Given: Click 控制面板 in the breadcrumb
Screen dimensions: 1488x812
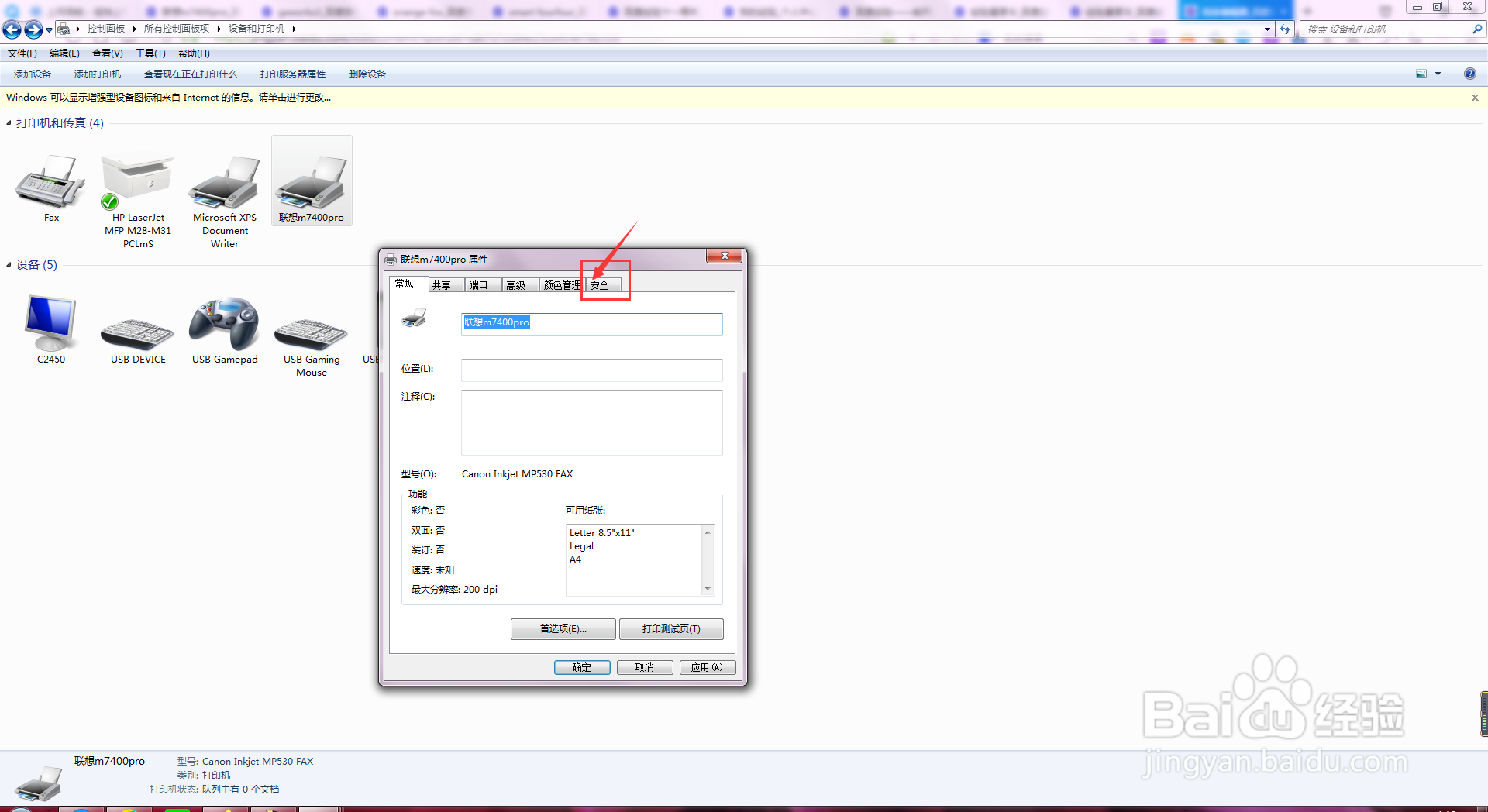Looking at the screenshot, I should [106, 29].
